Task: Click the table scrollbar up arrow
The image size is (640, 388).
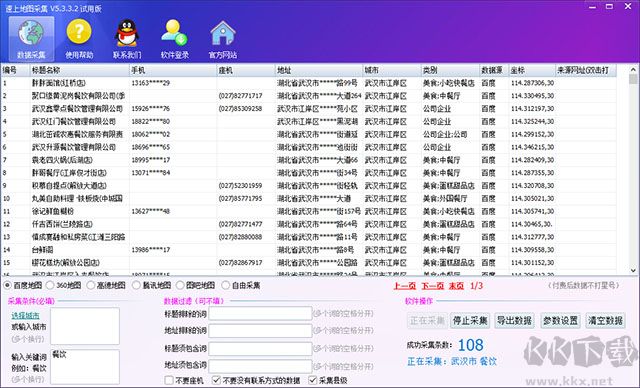Action: coord(633,69)
